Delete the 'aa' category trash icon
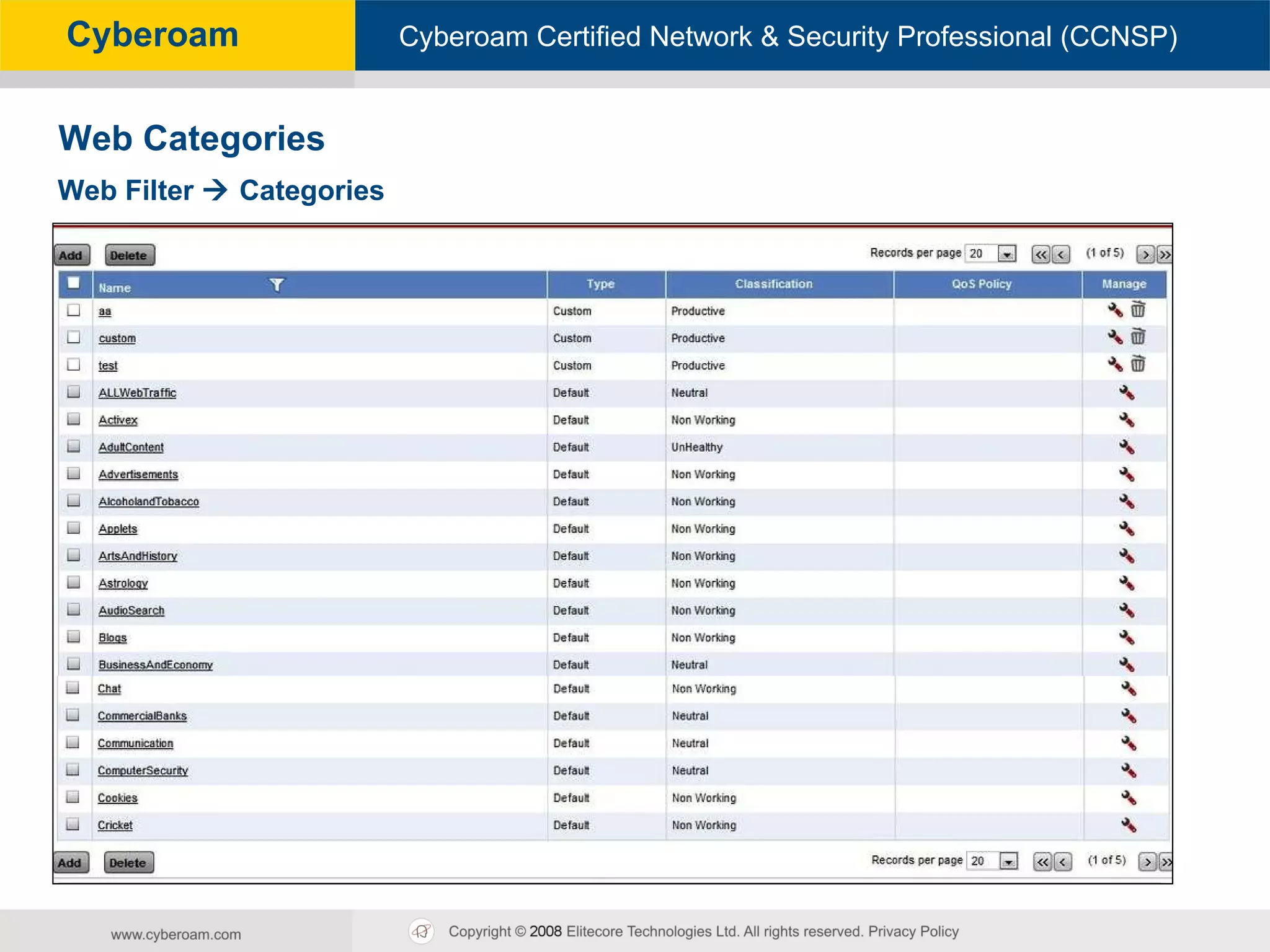This screenshot has width=1270, height=952. [x=1138, y=309]
